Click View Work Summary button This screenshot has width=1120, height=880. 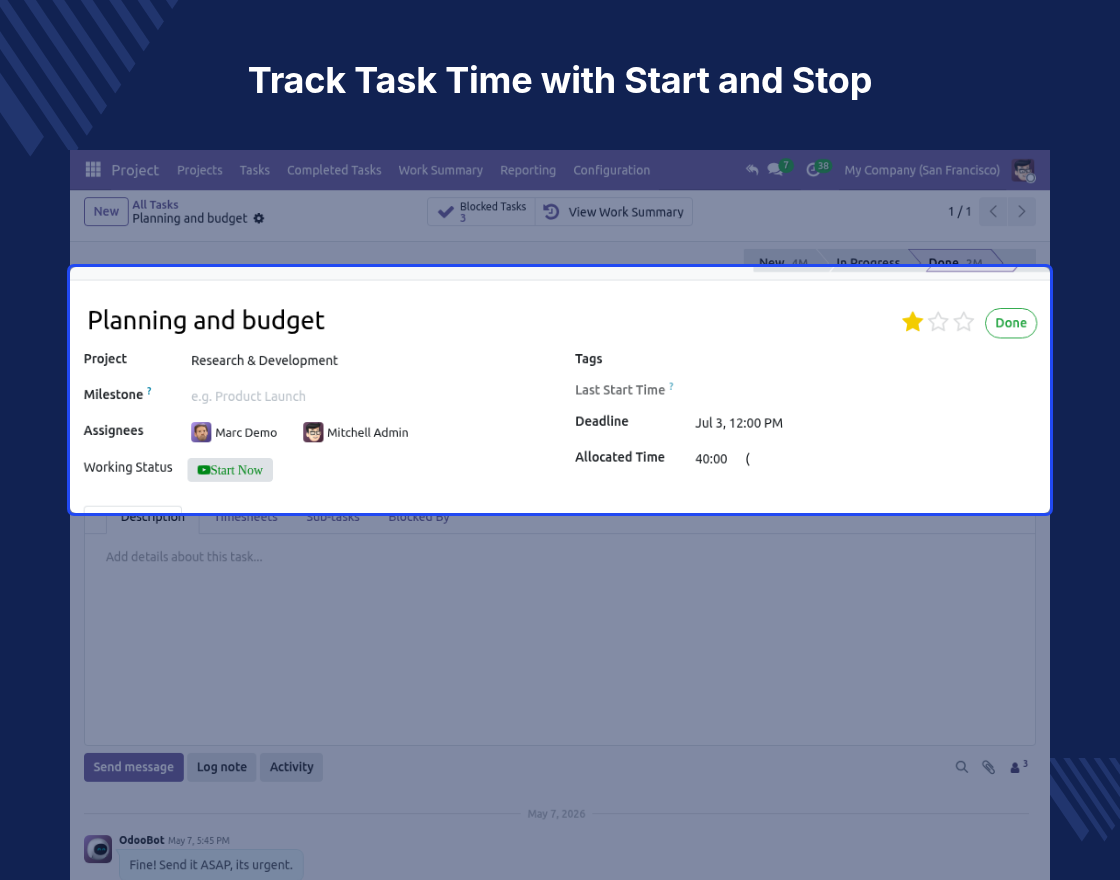click(x=614, y=211)
